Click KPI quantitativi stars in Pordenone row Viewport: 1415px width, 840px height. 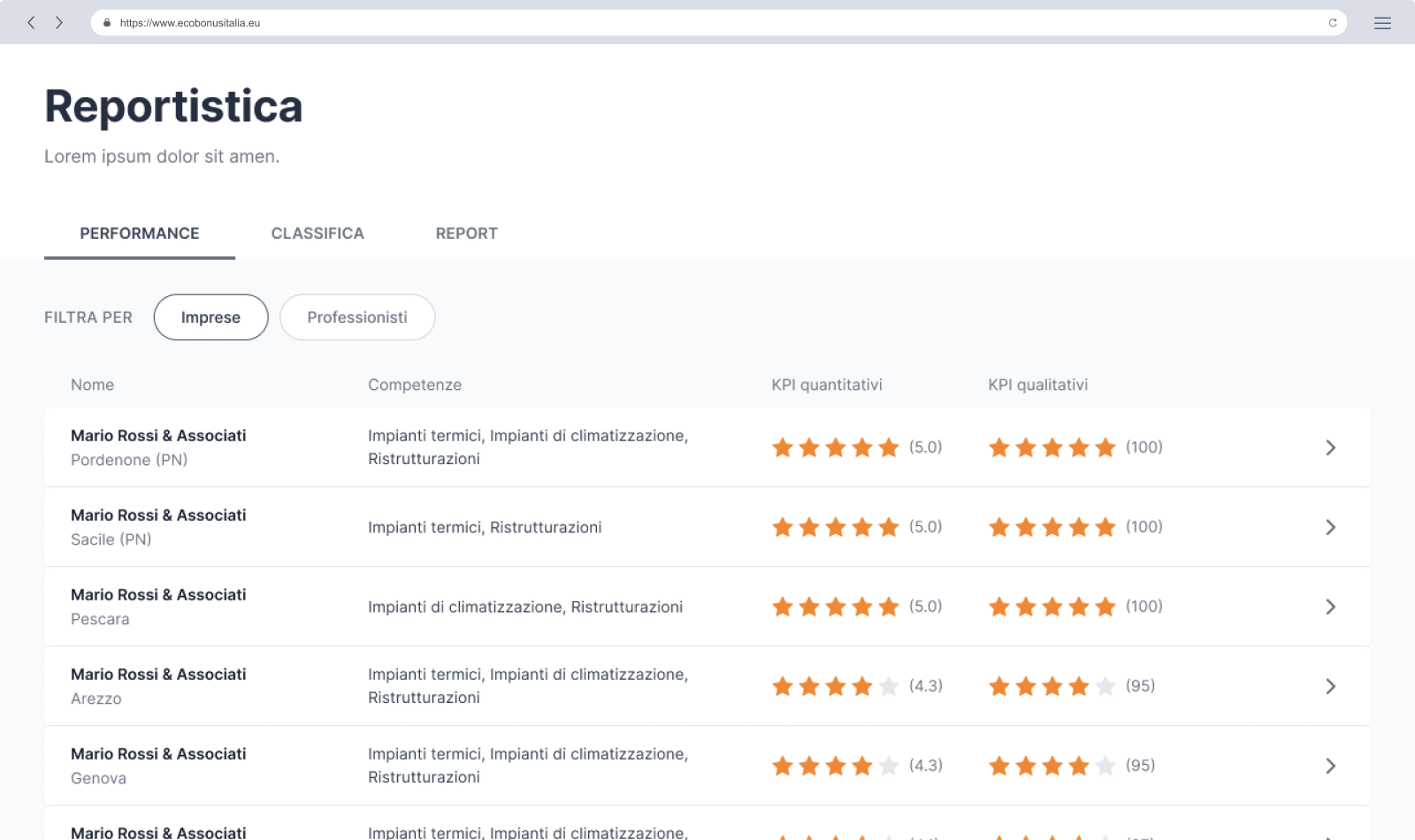pos(836,447)
